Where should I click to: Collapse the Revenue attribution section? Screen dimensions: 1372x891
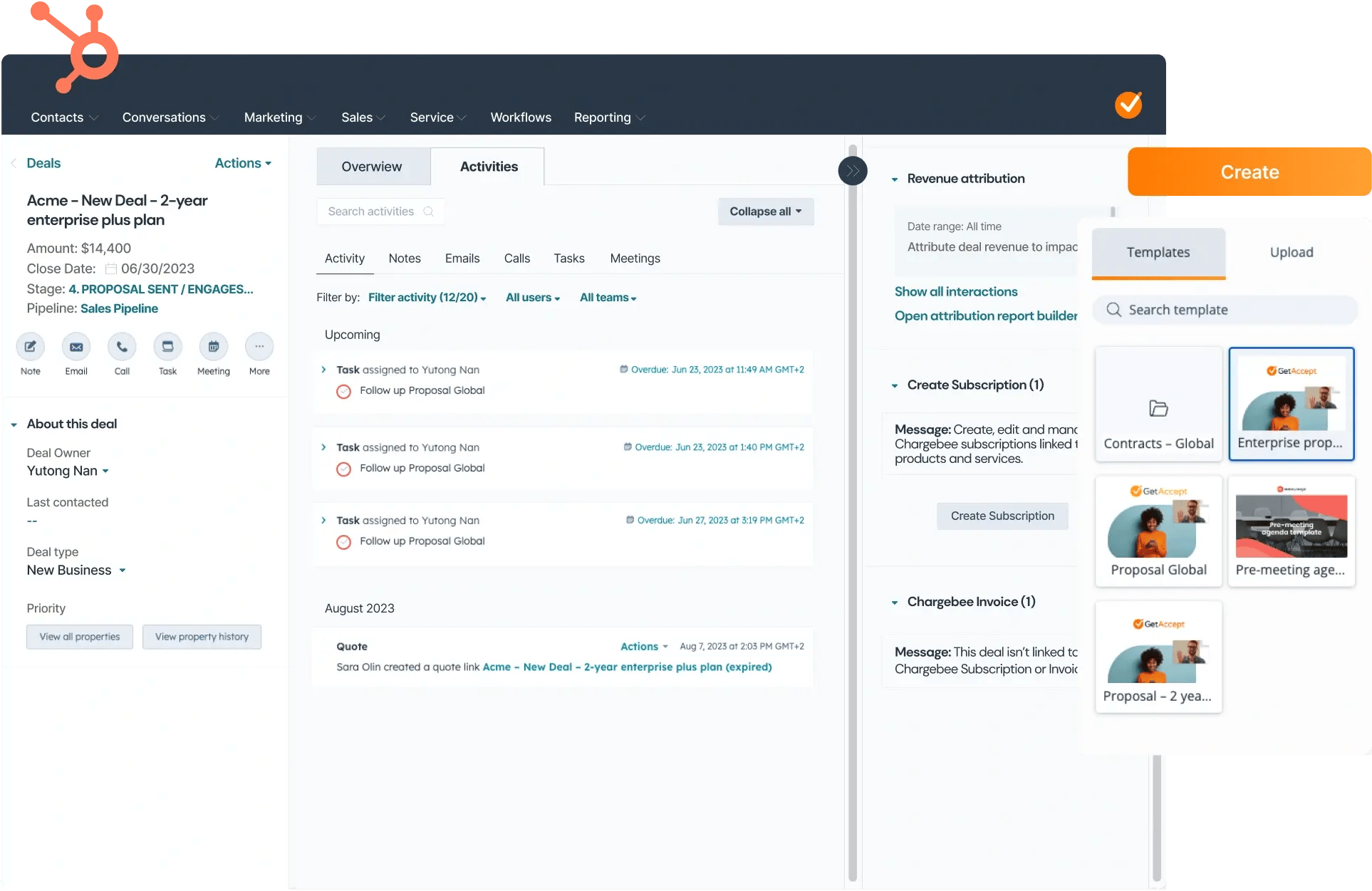click(x=895, y=179)
